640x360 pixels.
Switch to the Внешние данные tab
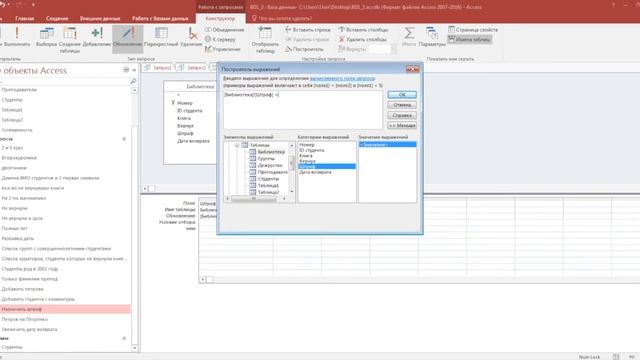point(100,18)
